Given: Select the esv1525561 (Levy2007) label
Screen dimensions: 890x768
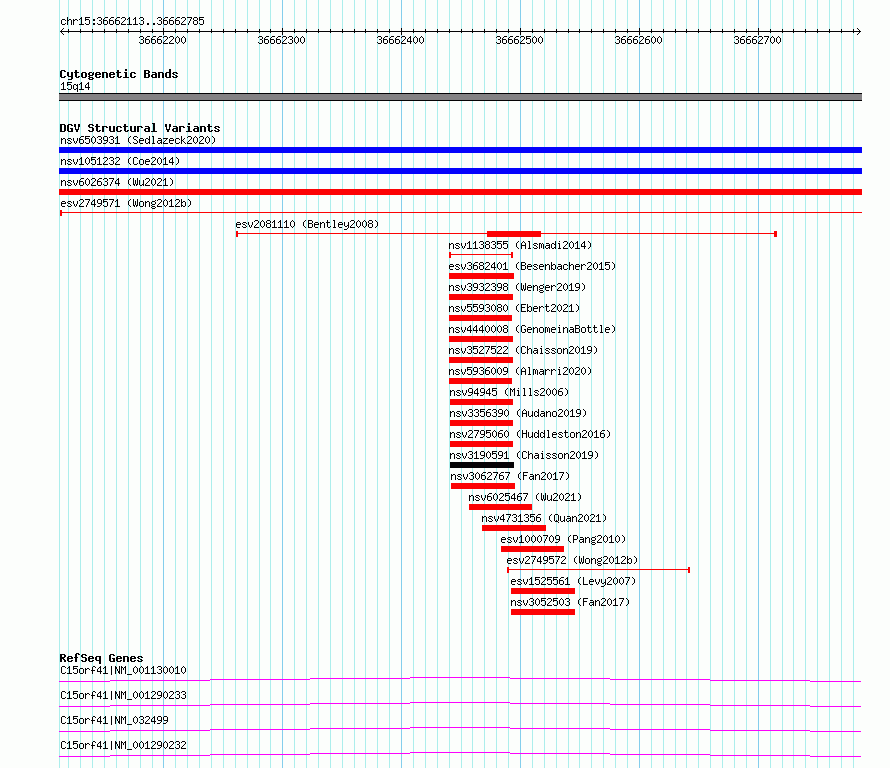Looking at the screenshot, I should 573,581.
